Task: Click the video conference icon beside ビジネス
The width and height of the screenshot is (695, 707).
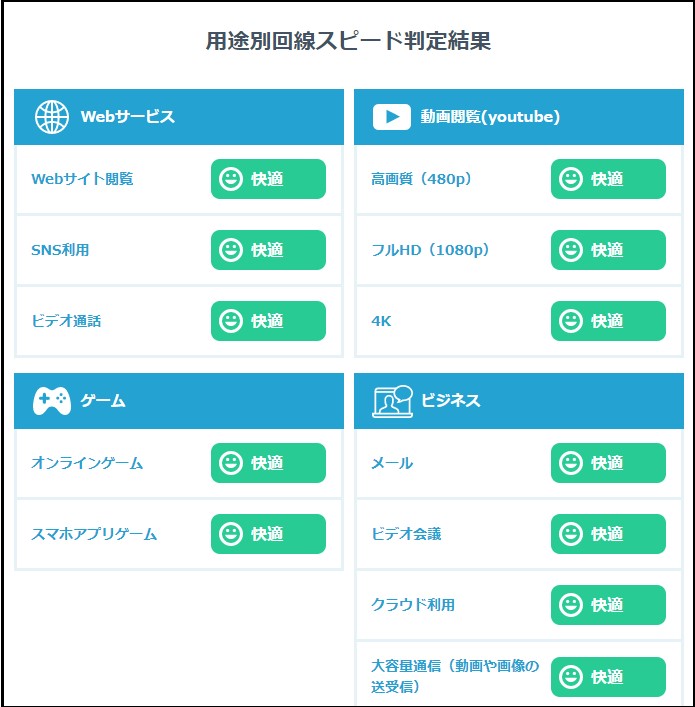Action: click(x=392, y=401)
